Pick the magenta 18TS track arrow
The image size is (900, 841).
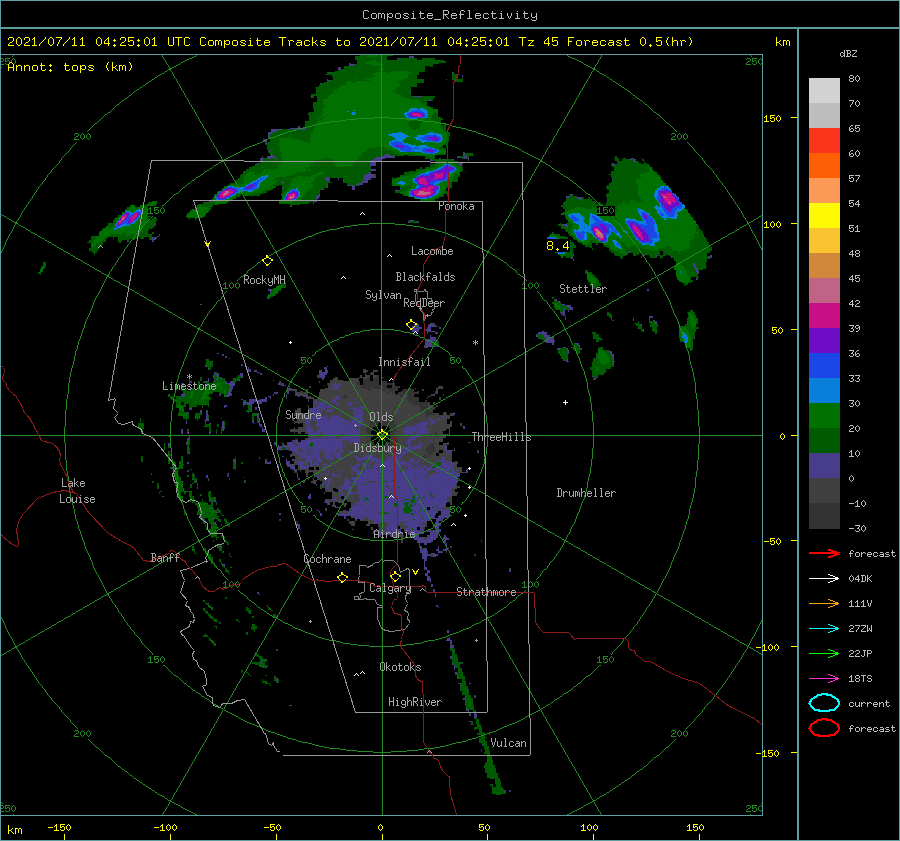point(824,679)
